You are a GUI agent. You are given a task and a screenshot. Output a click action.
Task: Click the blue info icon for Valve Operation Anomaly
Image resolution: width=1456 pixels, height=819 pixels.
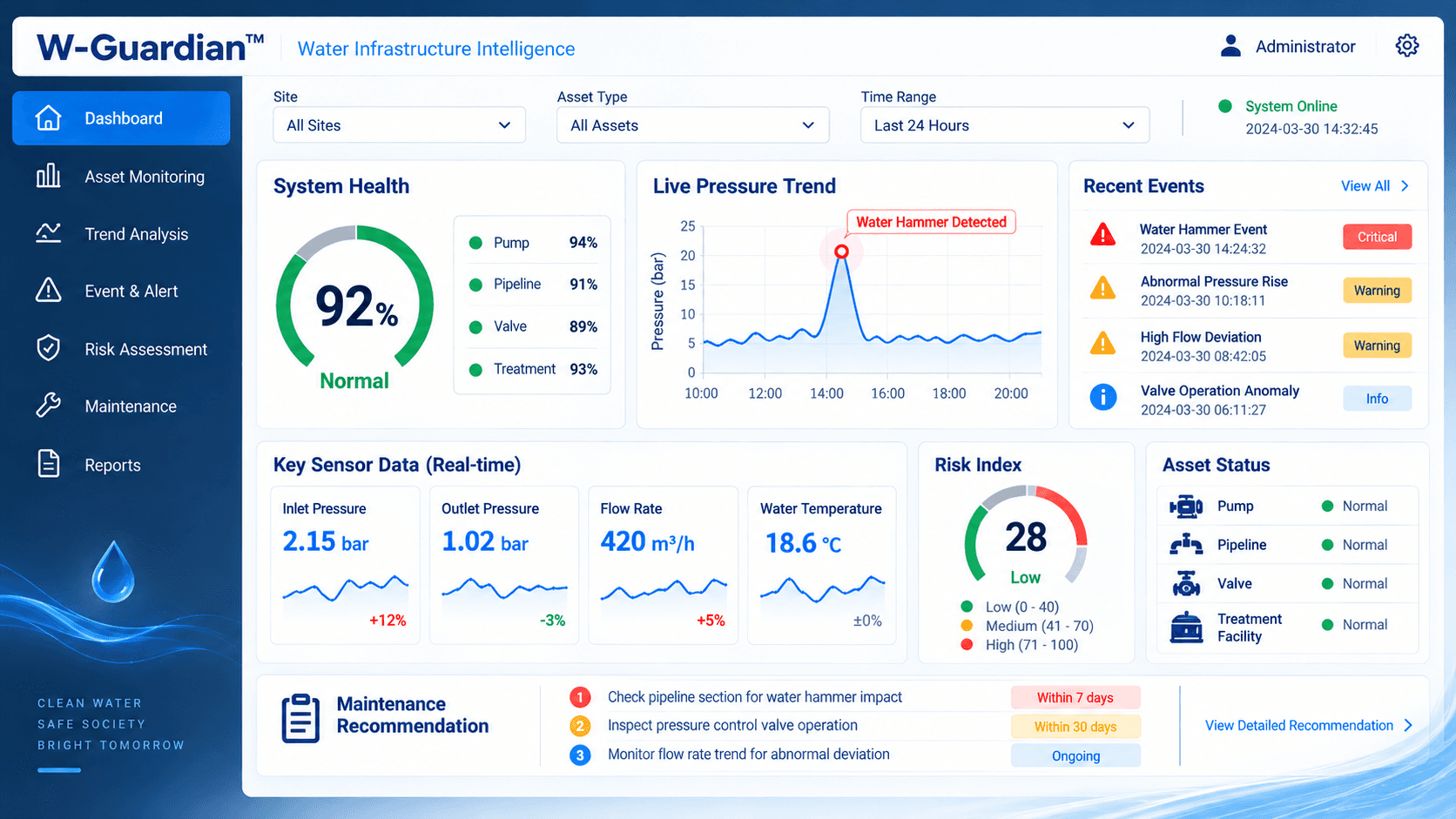click(x=1103, y=398)
